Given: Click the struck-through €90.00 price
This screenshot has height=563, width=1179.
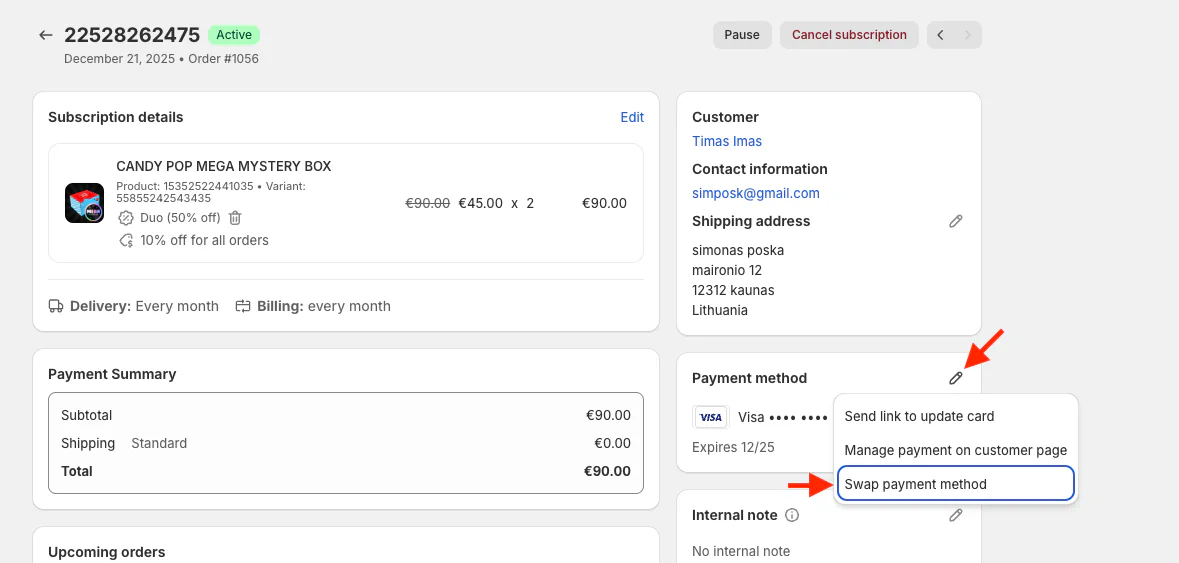Looking at the screenshot, I should pos(428,203).
